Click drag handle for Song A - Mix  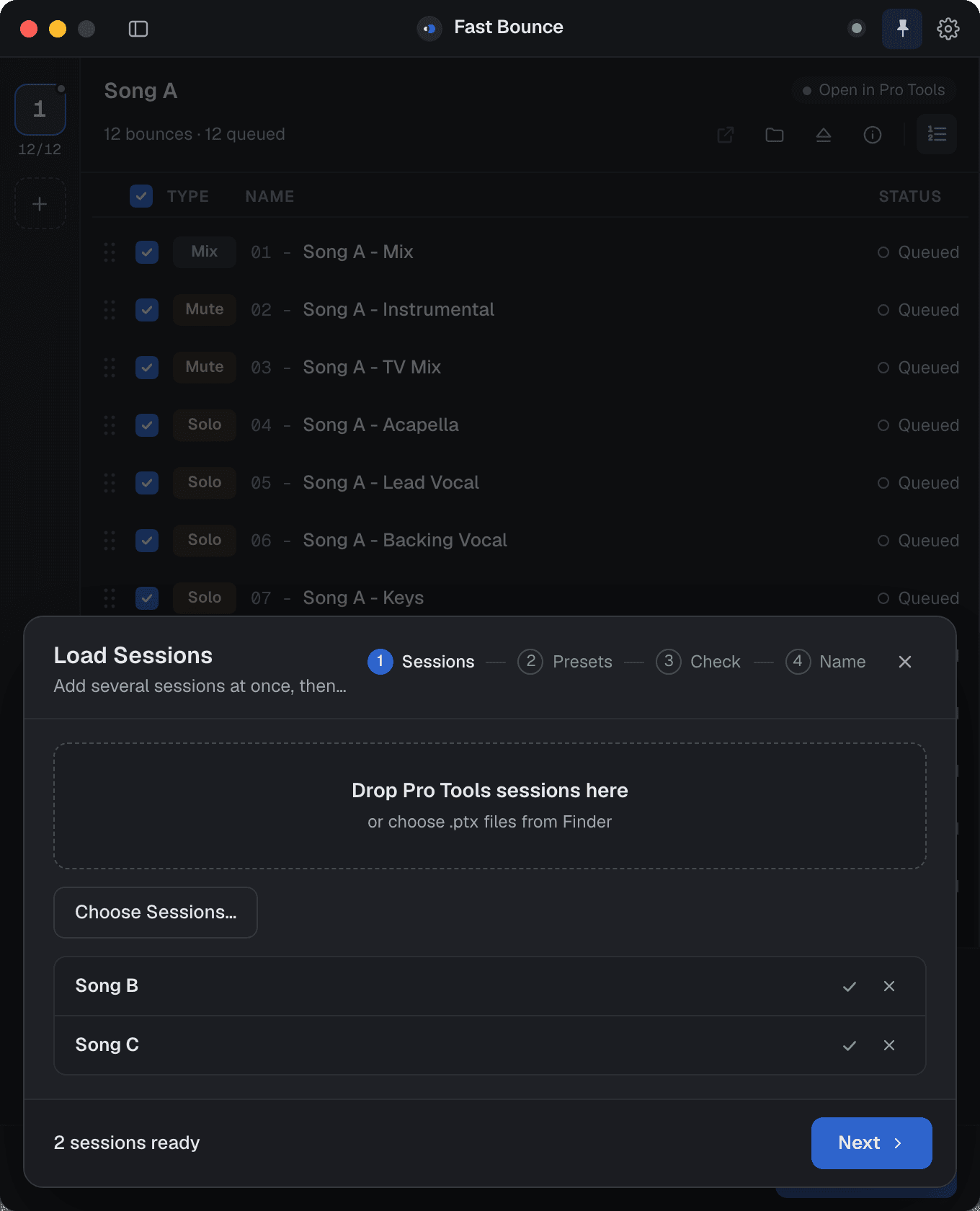(x=110, y=252)
